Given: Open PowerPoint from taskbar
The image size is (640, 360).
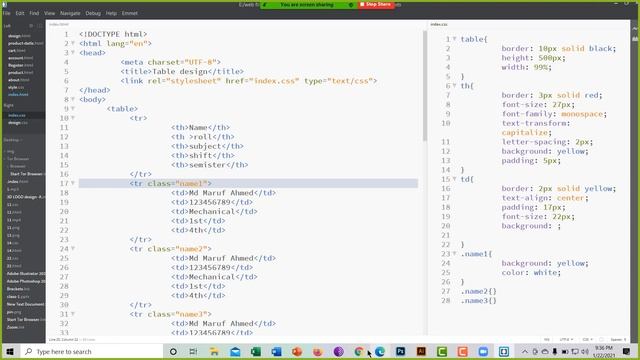Looking at the screenshot, I should point(297,351).
